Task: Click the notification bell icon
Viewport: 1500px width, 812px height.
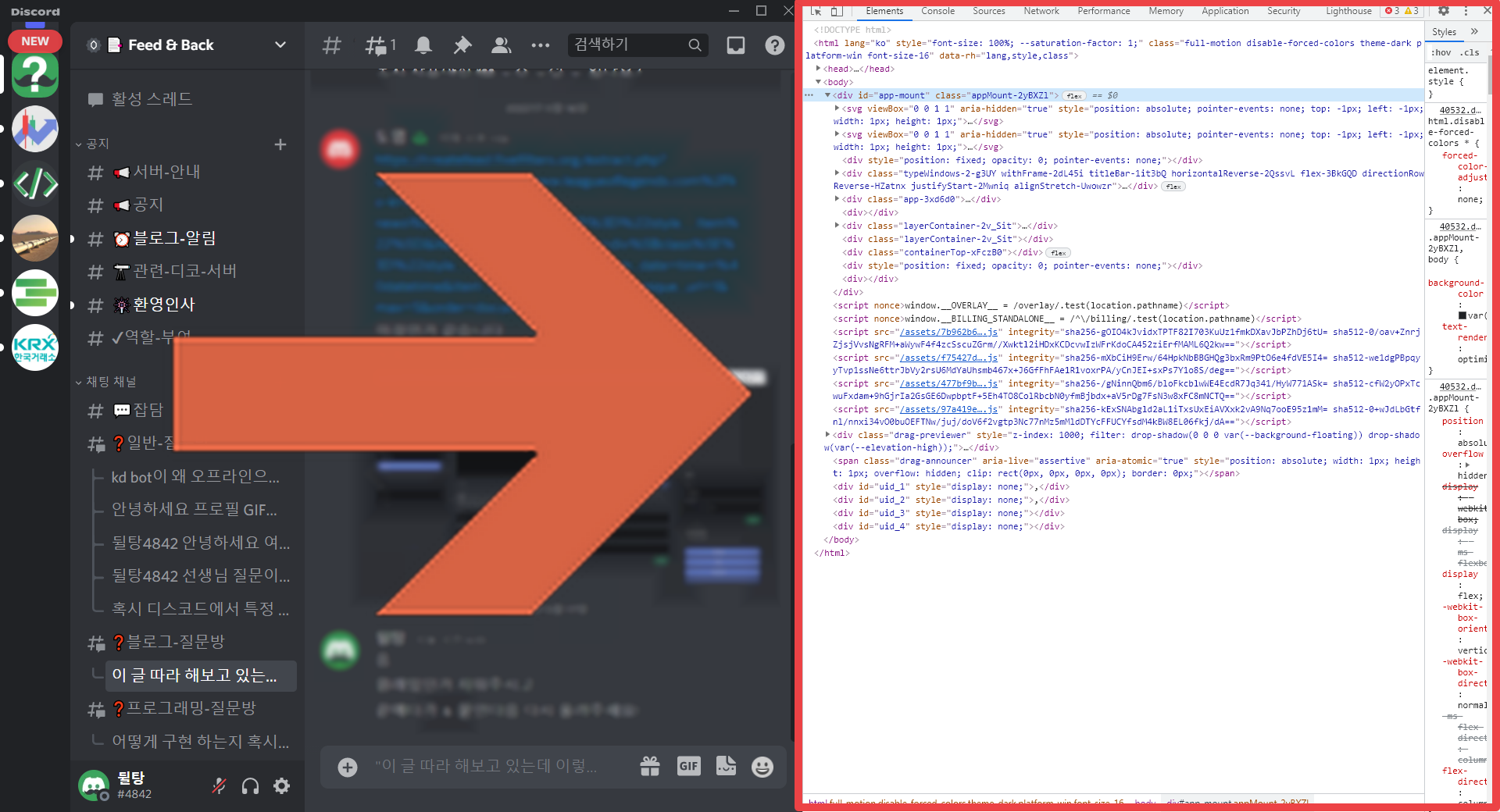Action: 423,45
